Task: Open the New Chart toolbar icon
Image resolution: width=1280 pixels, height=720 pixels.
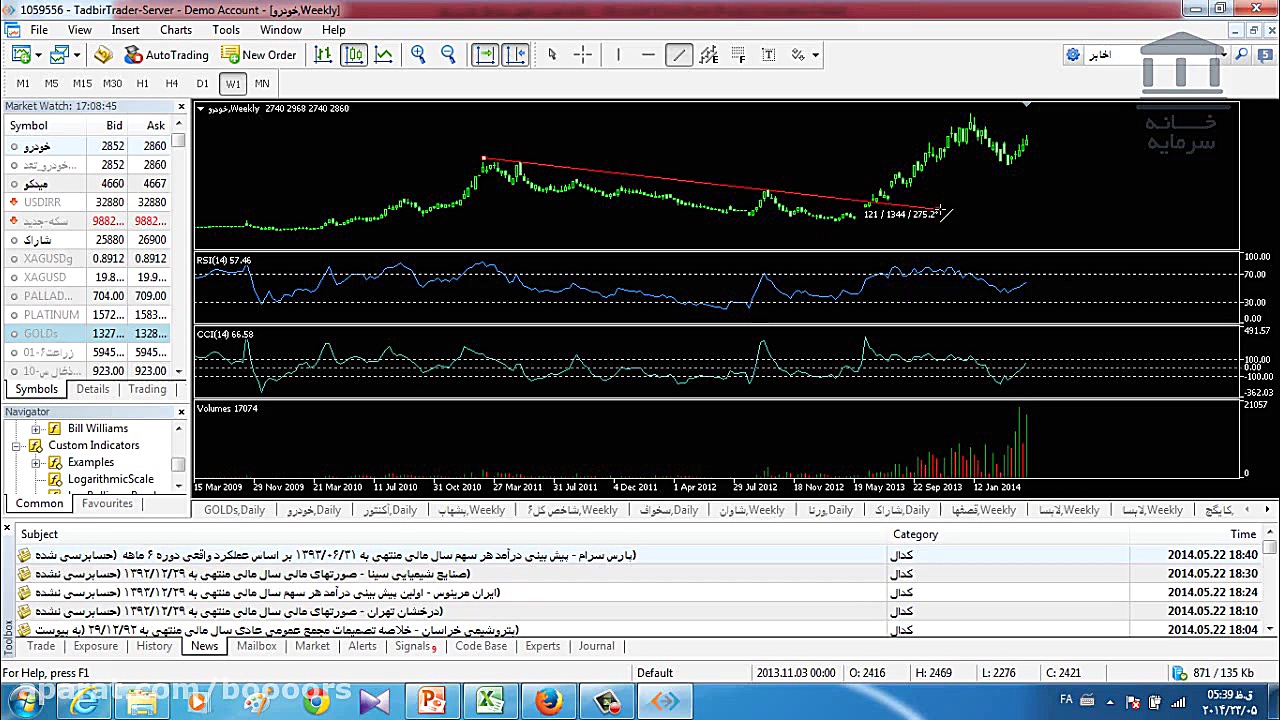Action: pos(20,55)
